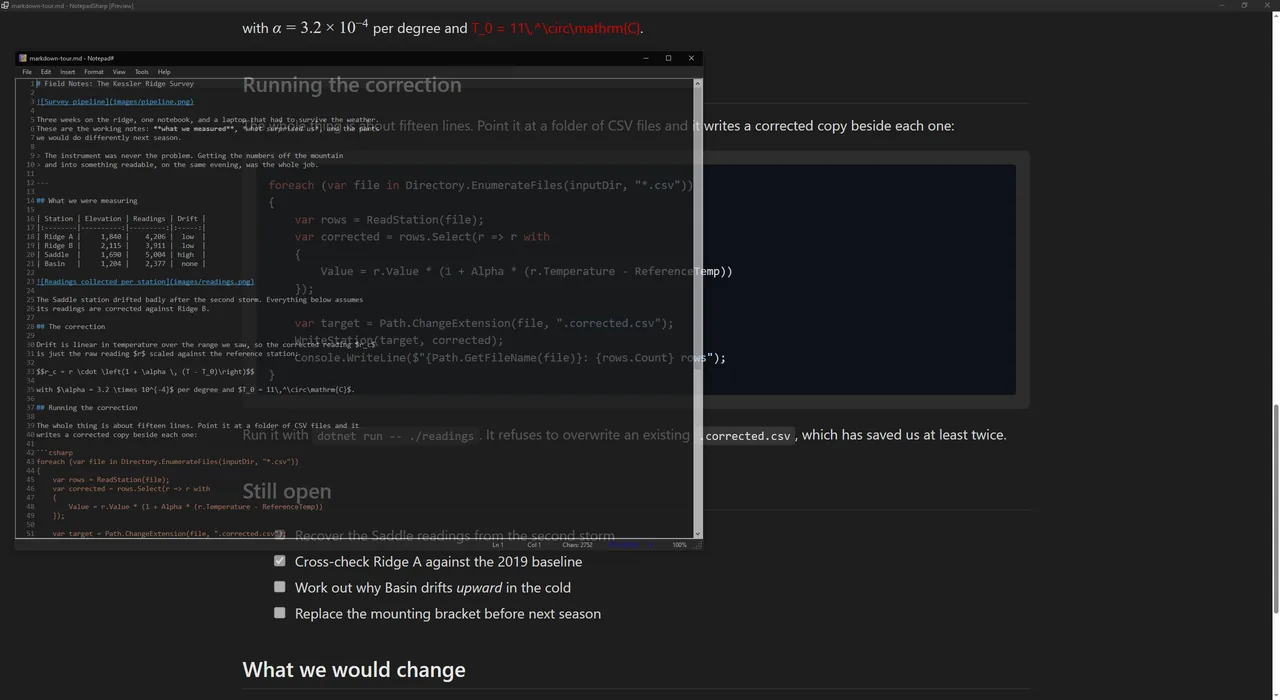Click the preview window's title bar icon
This screenshot has height=700, width=1280.
tap(5, 5)
